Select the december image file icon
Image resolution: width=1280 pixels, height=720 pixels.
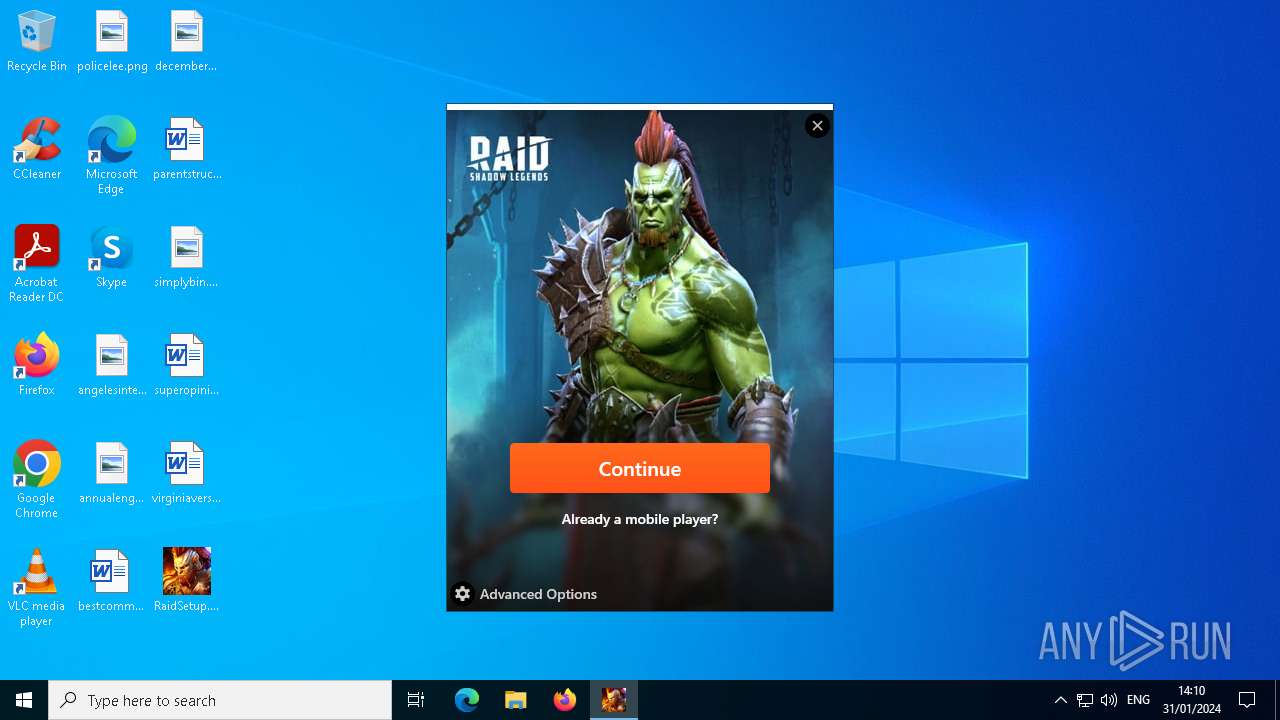point(186,41)
